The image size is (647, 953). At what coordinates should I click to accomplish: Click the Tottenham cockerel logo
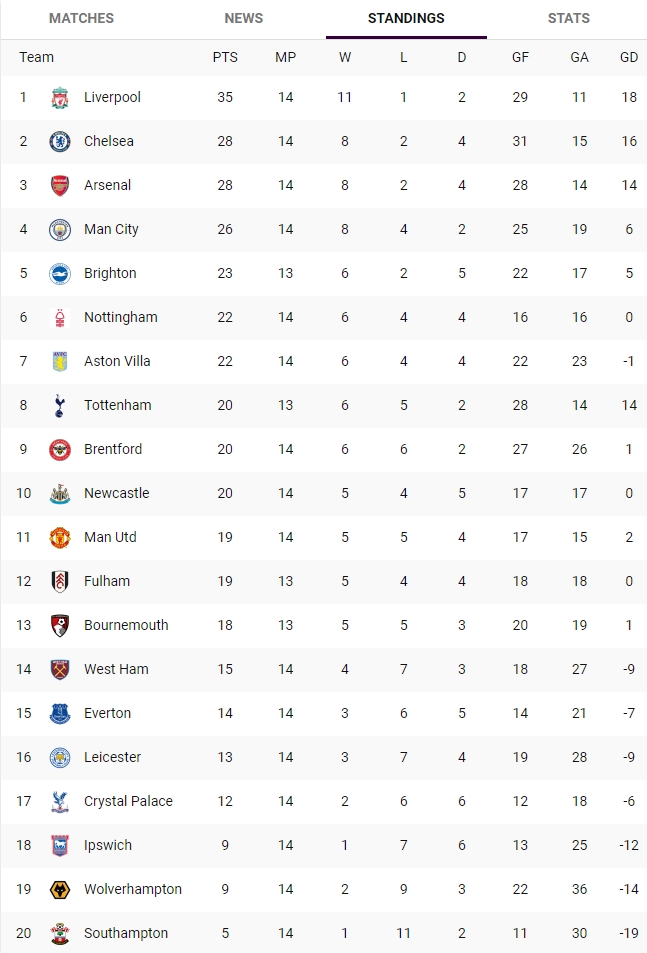click(x=60, y=405)
